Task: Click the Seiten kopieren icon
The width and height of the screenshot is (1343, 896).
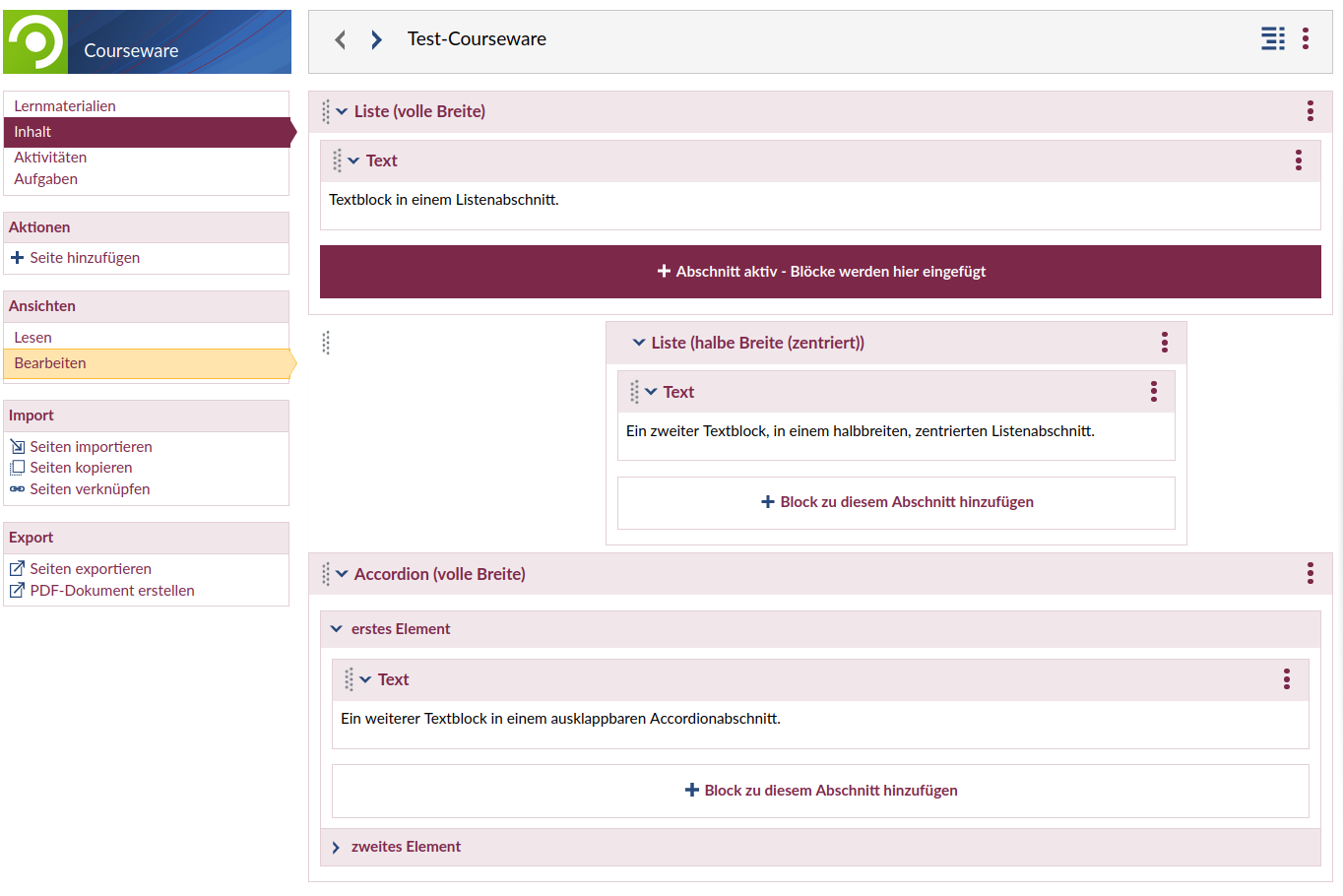Action: [x=17, y=468]
